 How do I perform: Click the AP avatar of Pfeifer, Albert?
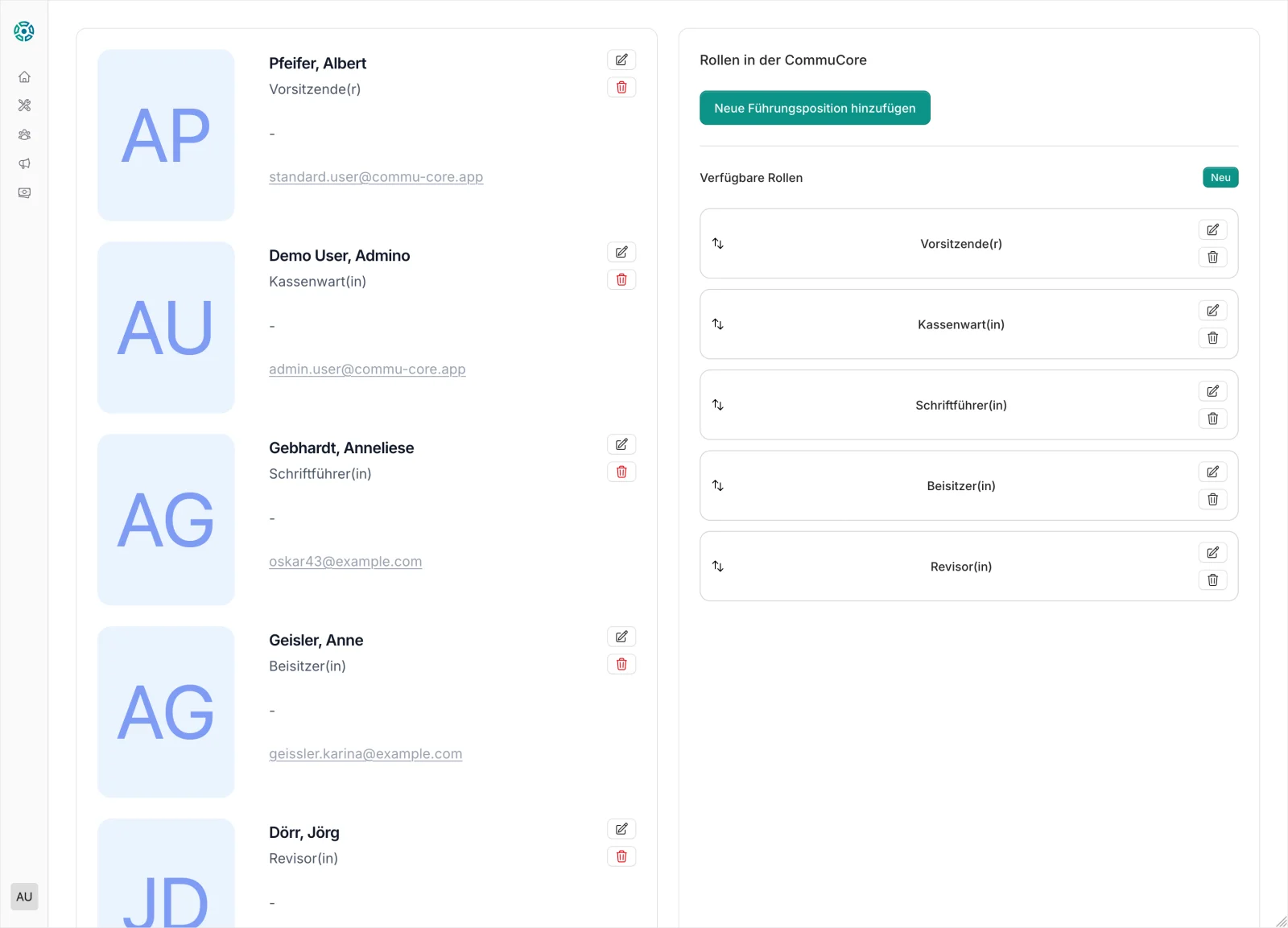pos(166,135)
